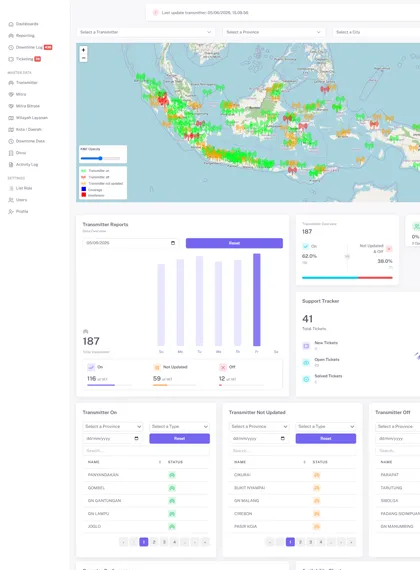
Task: Click the Mitra sidebar icon
Action: 11,95
